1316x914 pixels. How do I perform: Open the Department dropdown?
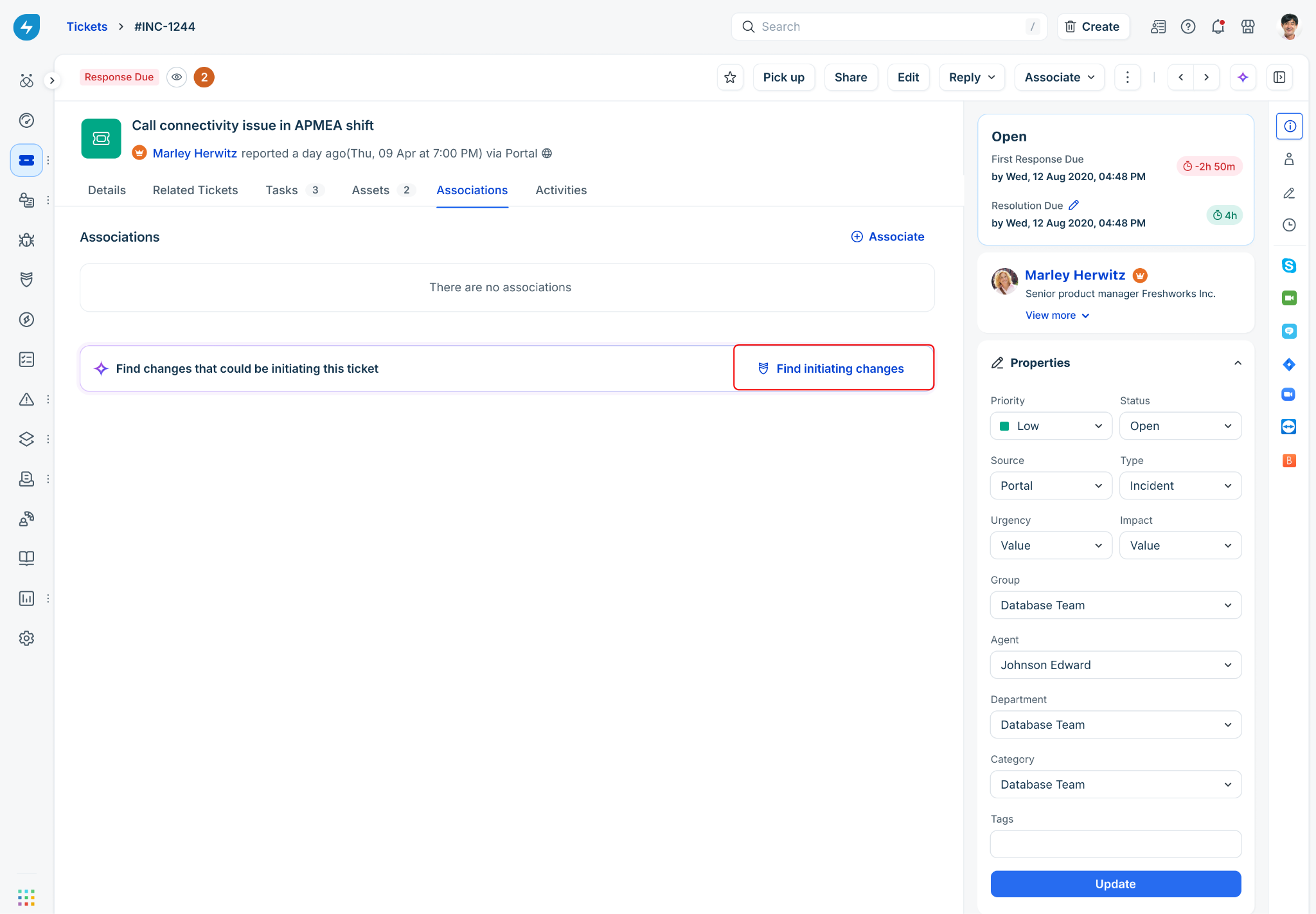point(1116,725)
